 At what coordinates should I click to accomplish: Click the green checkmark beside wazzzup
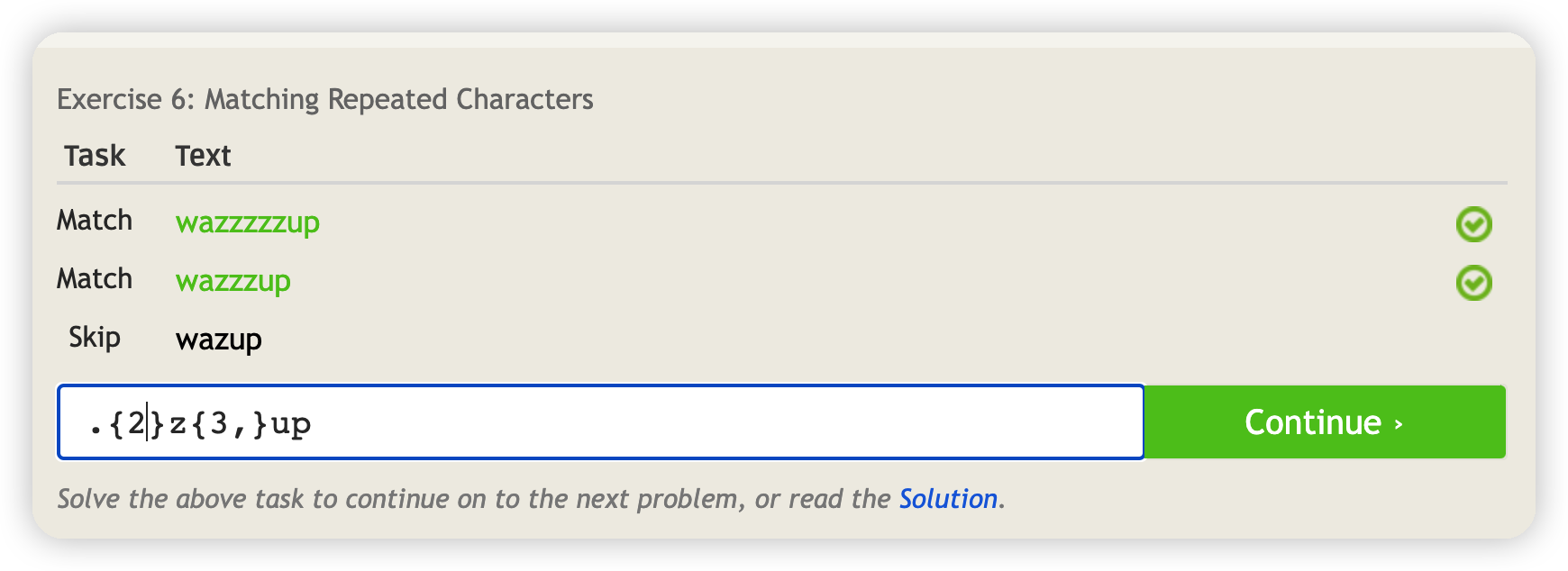(x=1473, y=283)
